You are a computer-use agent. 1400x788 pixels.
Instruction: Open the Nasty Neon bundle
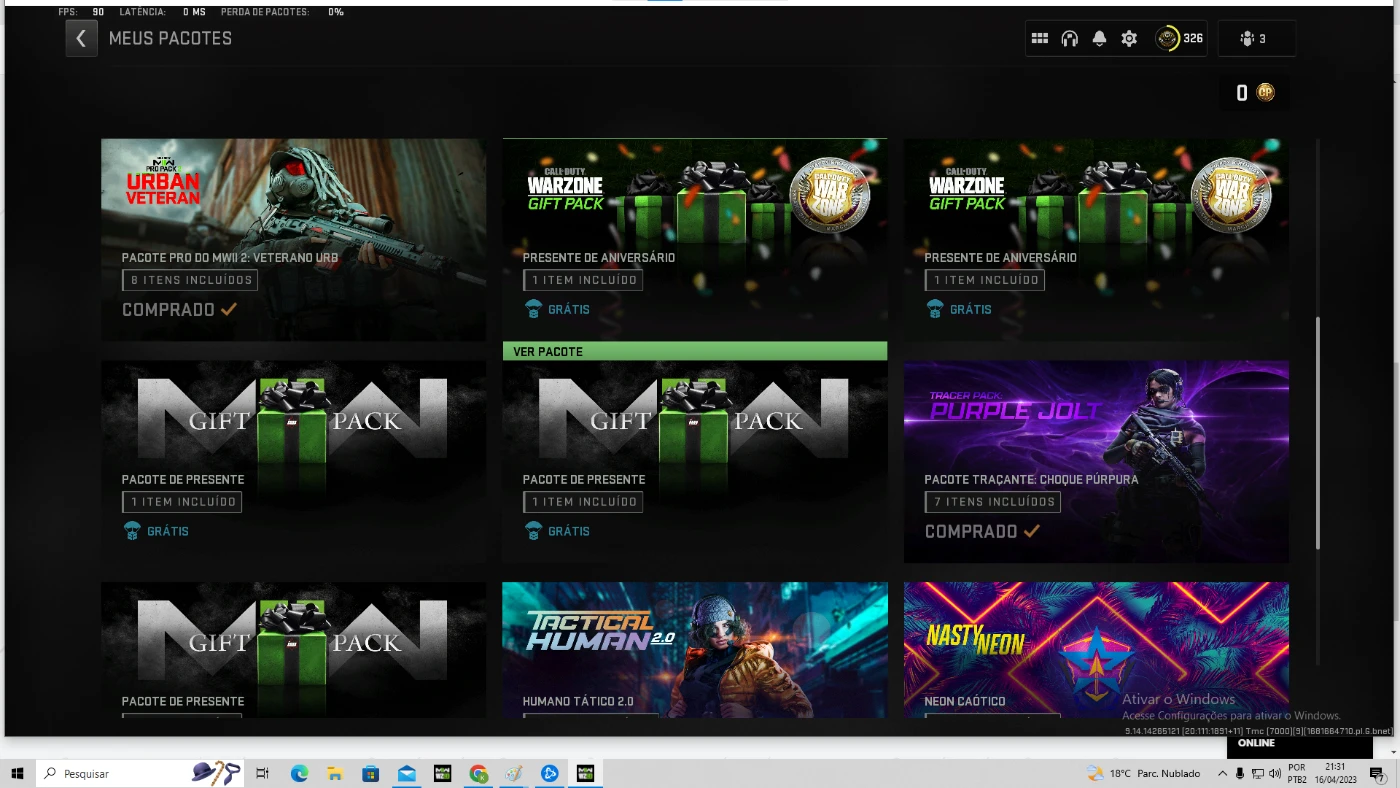(x=1096, y=649)
